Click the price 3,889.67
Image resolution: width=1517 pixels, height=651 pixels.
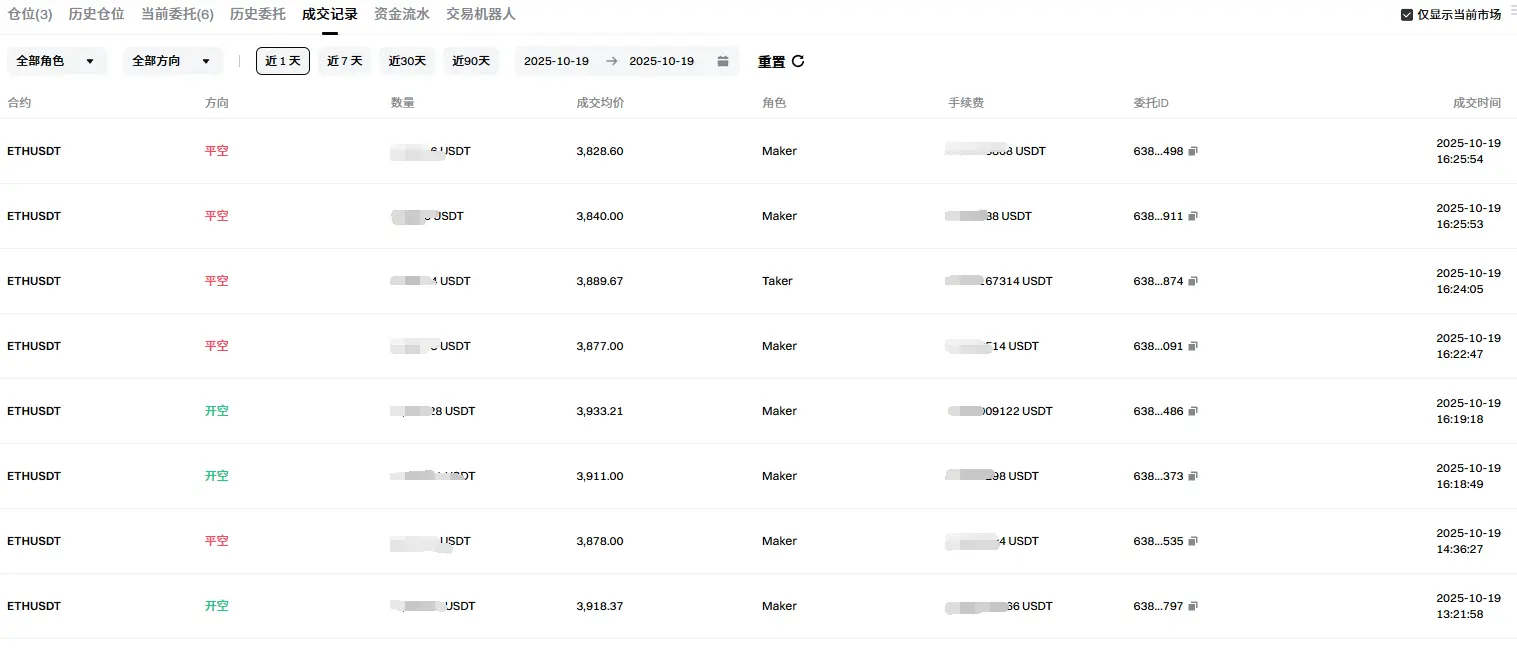tap(600, 282)
